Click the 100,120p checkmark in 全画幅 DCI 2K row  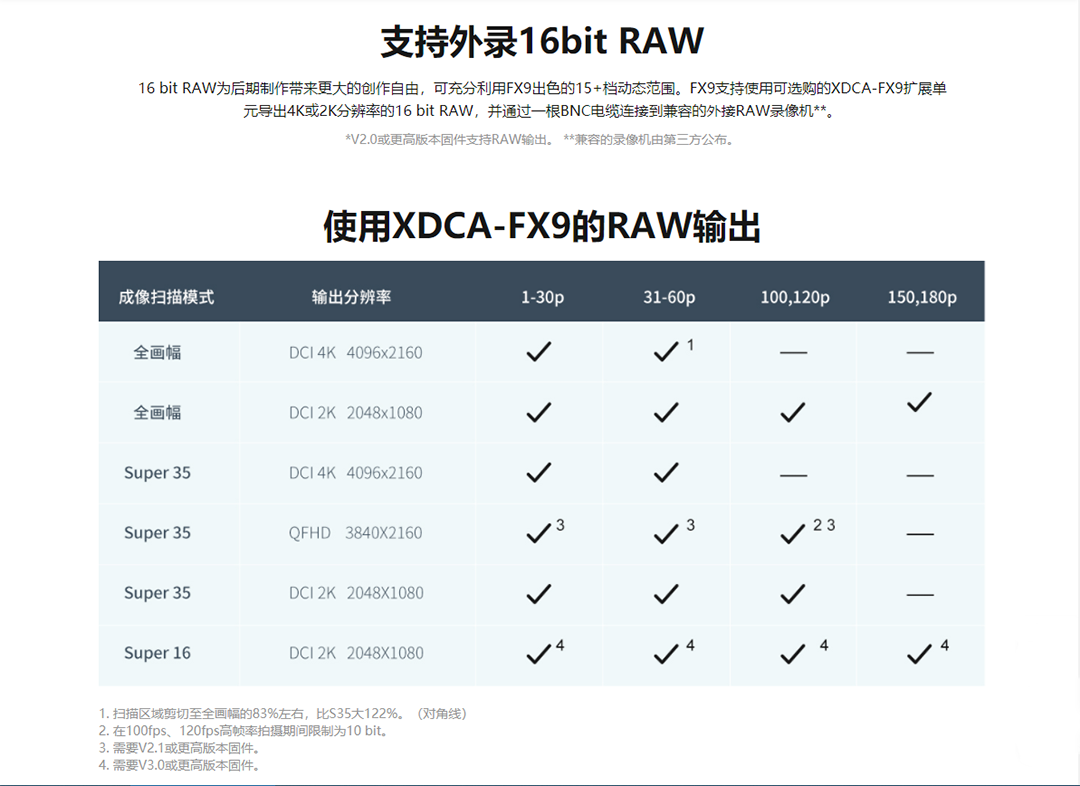(x=793, y=412)
